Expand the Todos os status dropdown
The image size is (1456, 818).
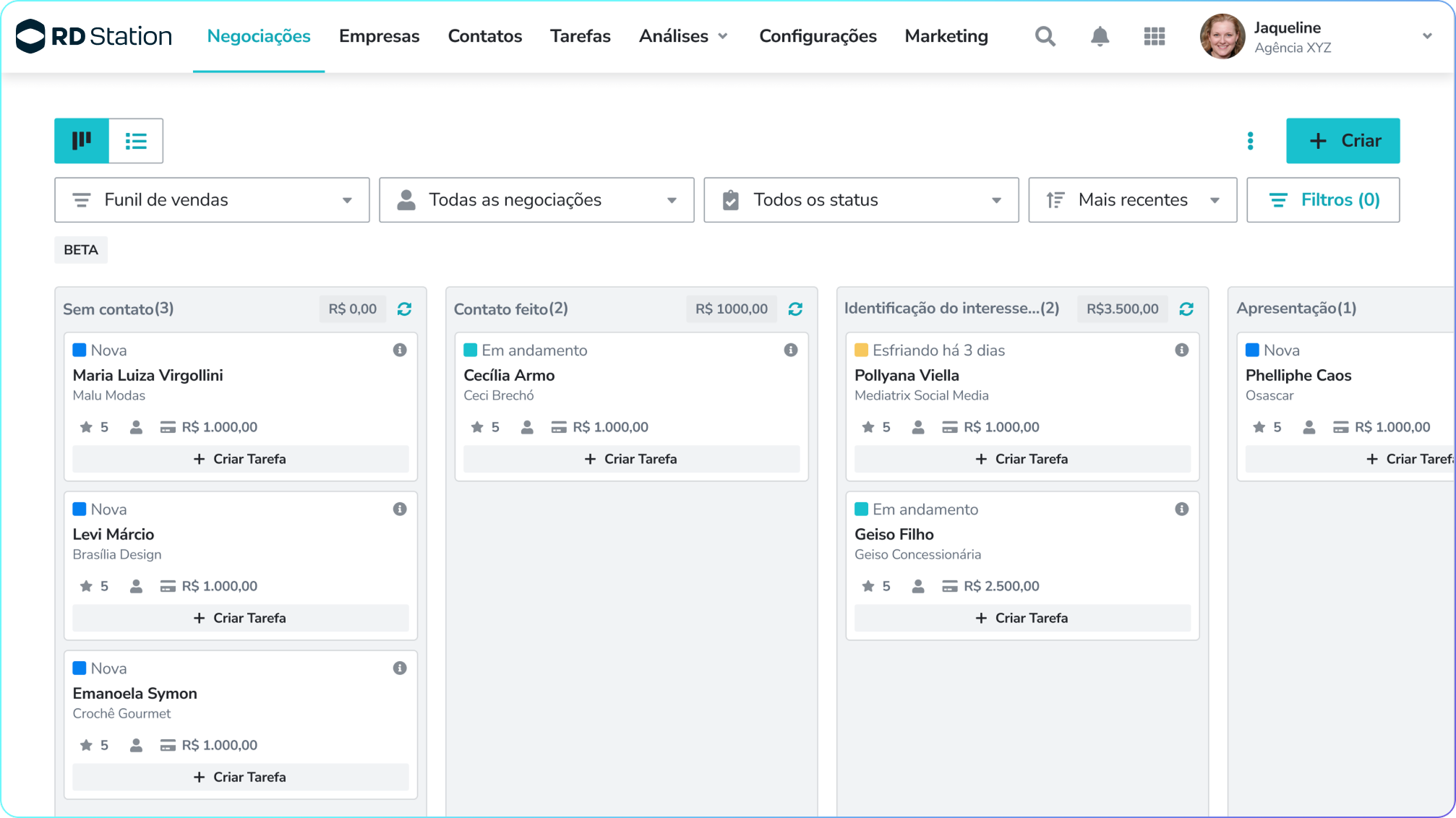tap(861, 200)
